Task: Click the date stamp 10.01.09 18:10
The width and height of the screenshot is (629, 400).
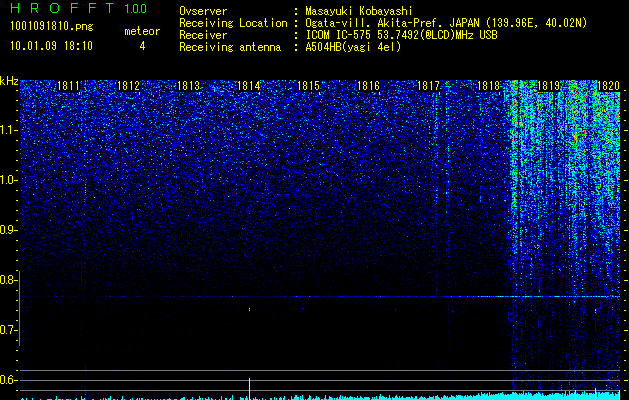Action: click(x=51, y=46)
